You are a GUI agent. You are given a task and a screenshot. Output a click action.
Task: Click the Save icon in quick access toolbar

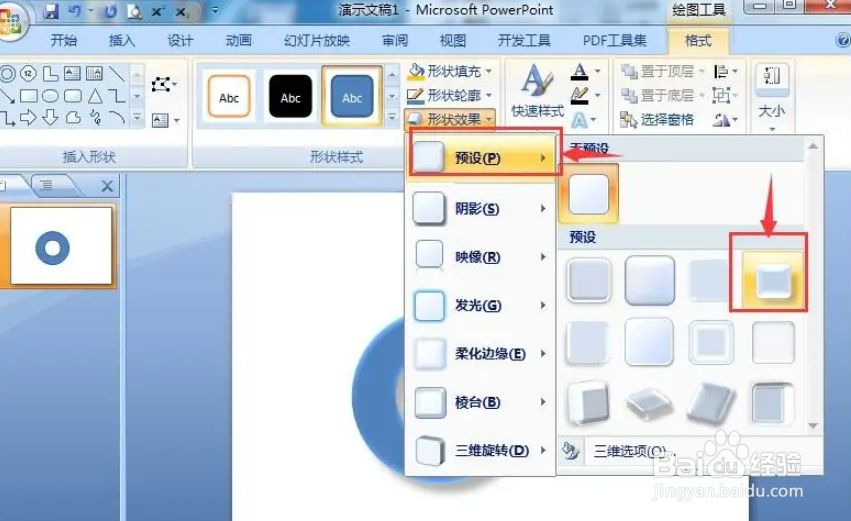(51, 11)
